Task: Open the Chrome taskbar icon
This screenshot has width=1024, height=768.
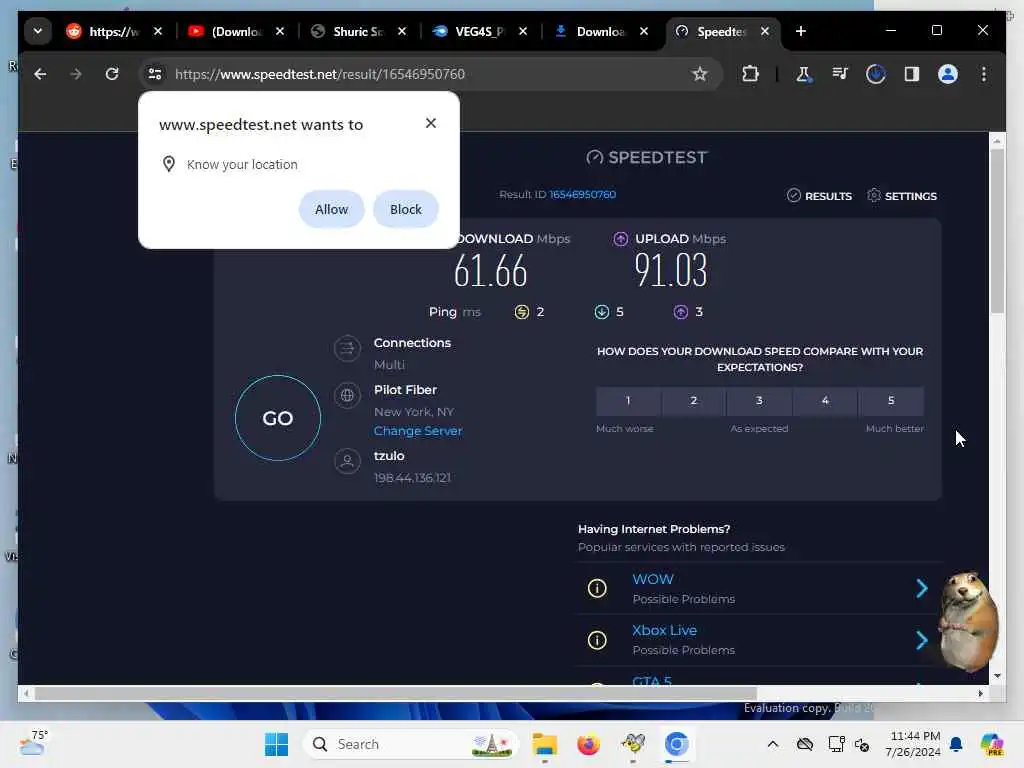Action: 677,744
